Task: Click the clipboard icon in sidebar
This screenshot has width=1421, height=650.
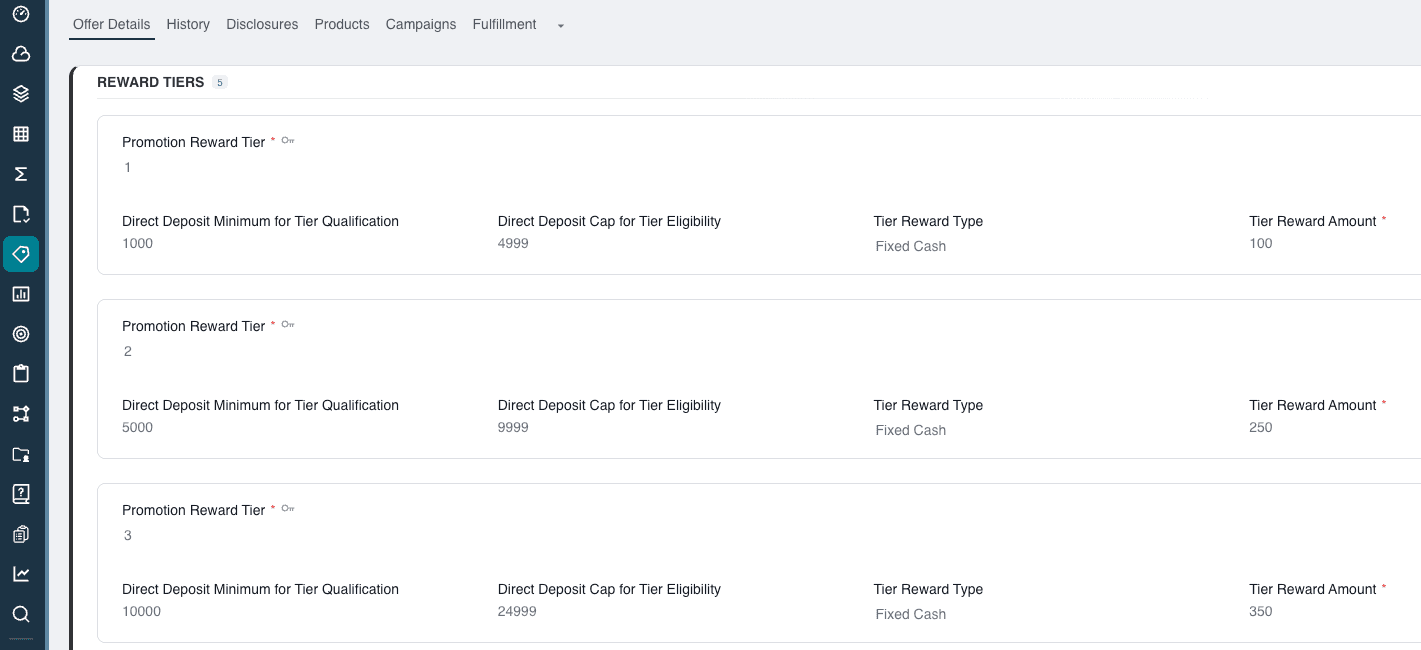Action: click(21, 374)
